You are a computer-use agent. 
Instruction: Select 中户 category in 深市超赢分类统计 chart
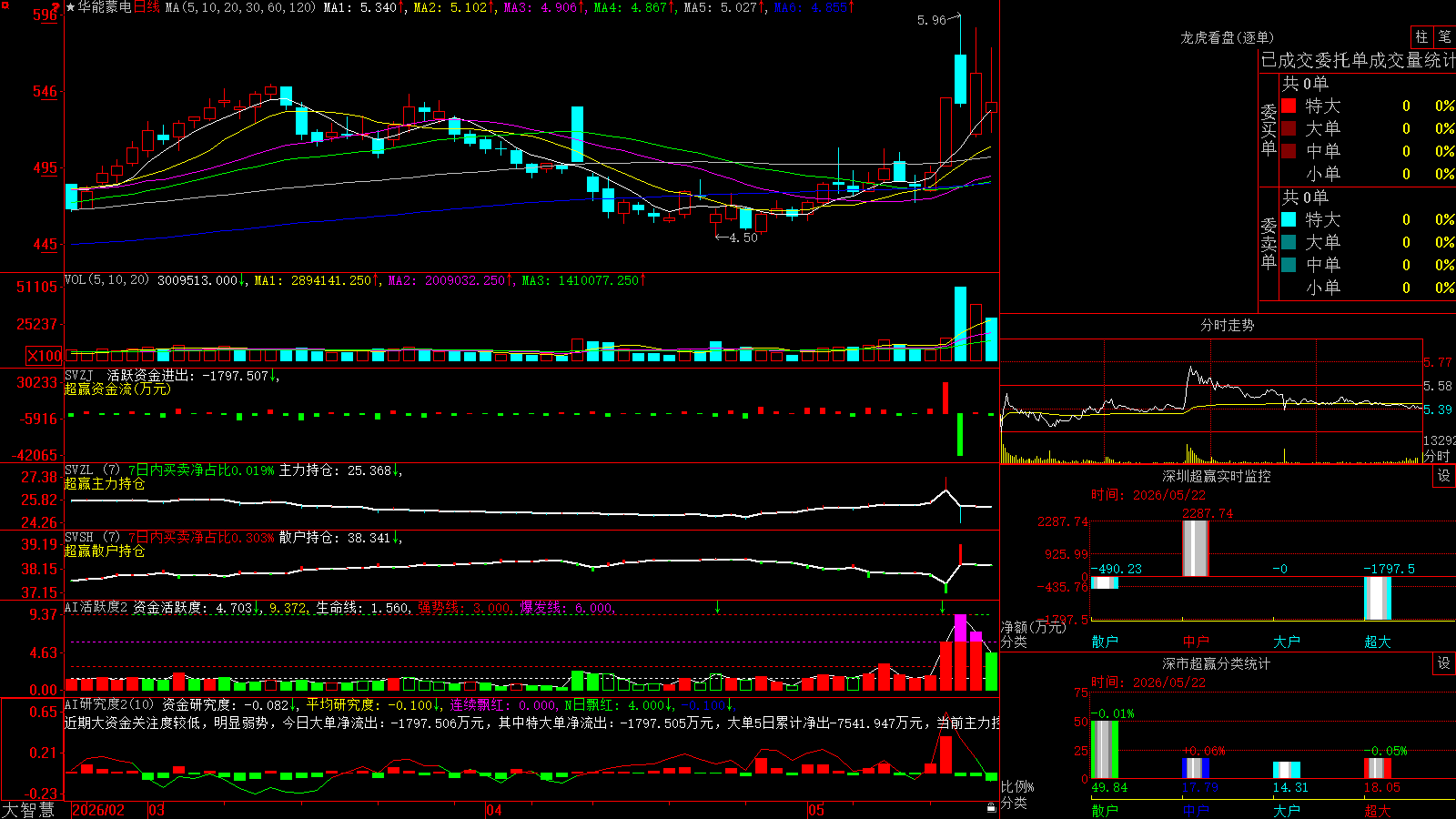click(1196, 811)
